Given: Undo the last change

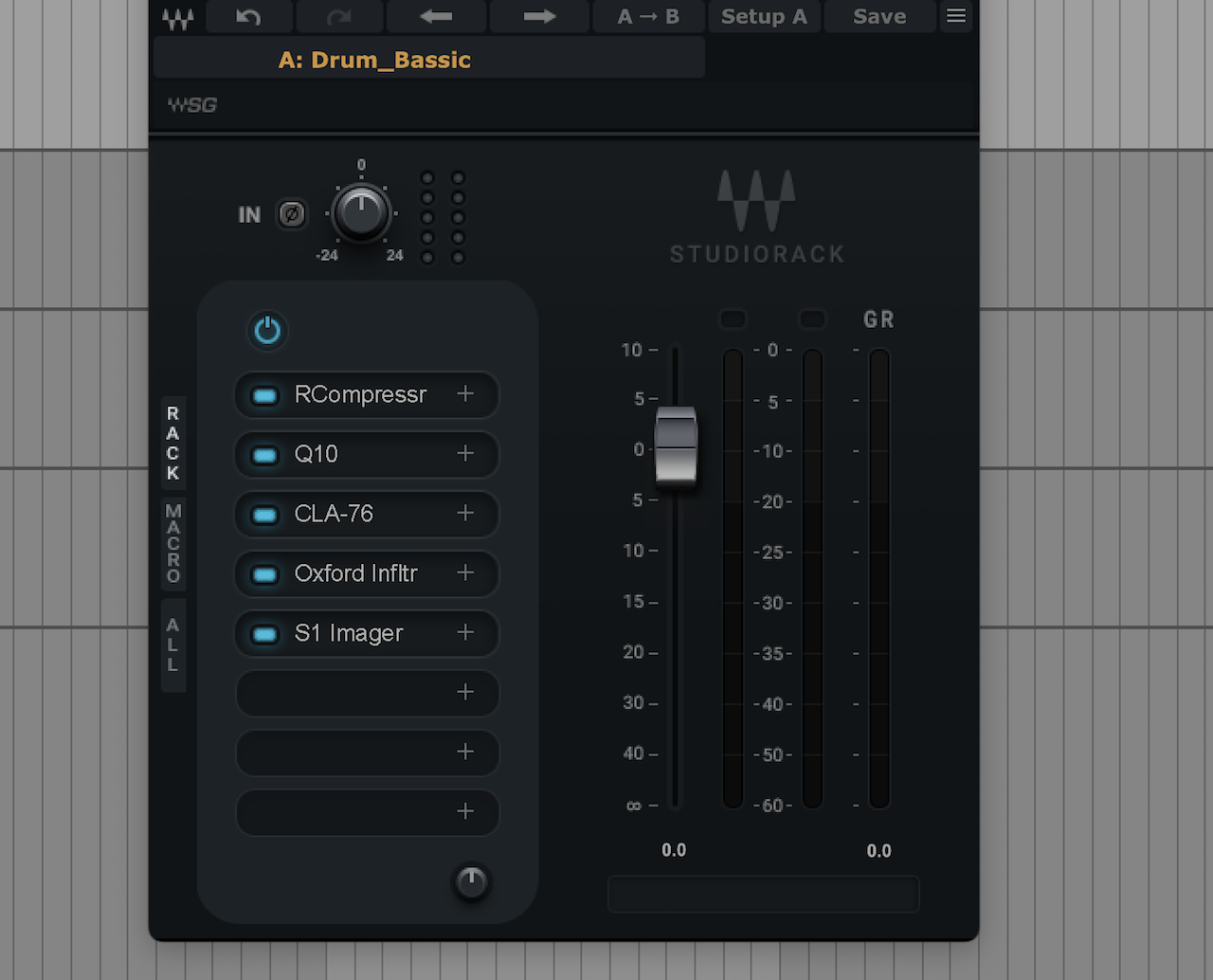Looking at the screenshot, I should point(248,16).
